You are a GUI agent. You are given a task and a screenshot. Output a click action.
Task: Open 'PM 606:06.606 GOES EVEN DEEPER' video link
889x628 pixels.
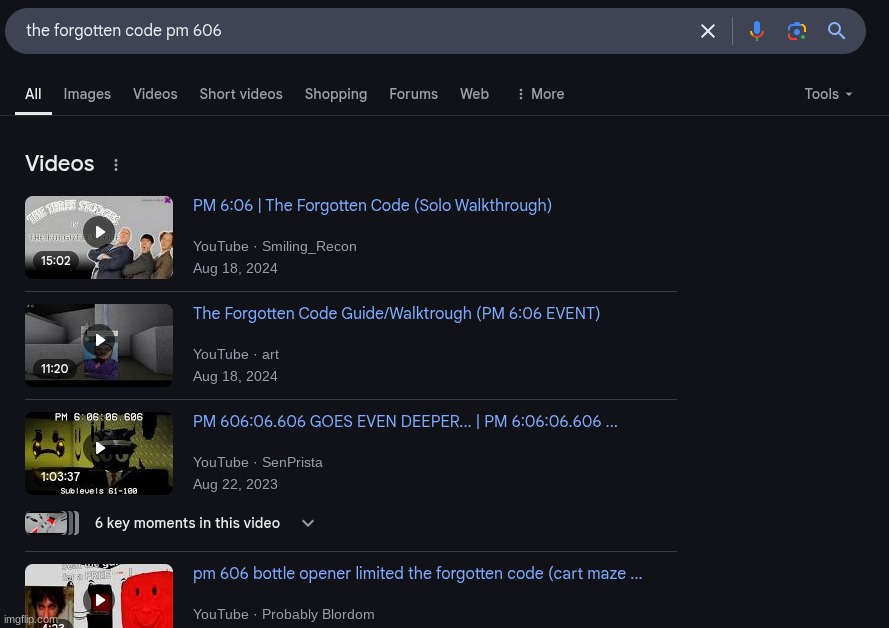click(405, 422)
